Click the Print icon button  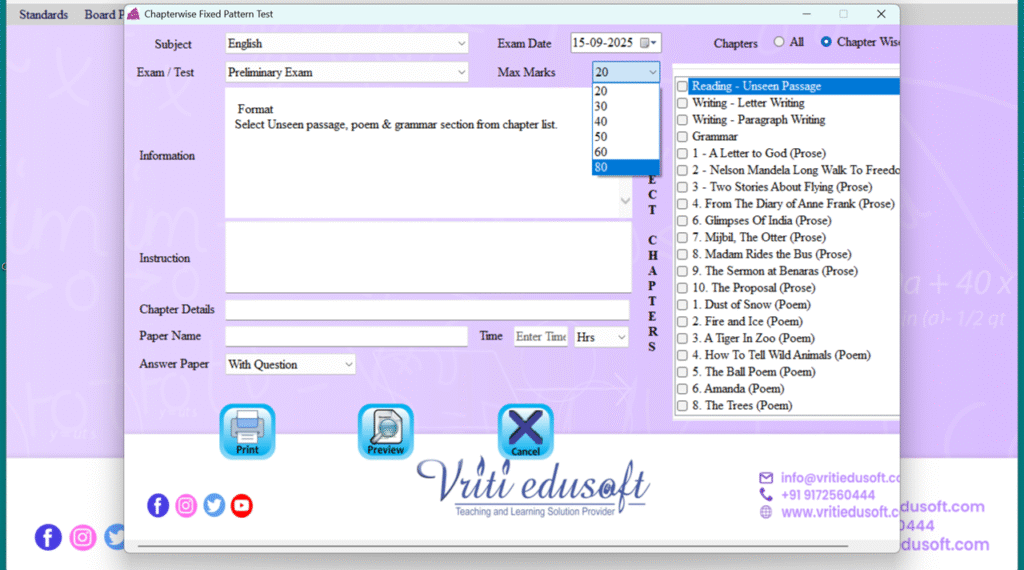(x=247, y=431)
